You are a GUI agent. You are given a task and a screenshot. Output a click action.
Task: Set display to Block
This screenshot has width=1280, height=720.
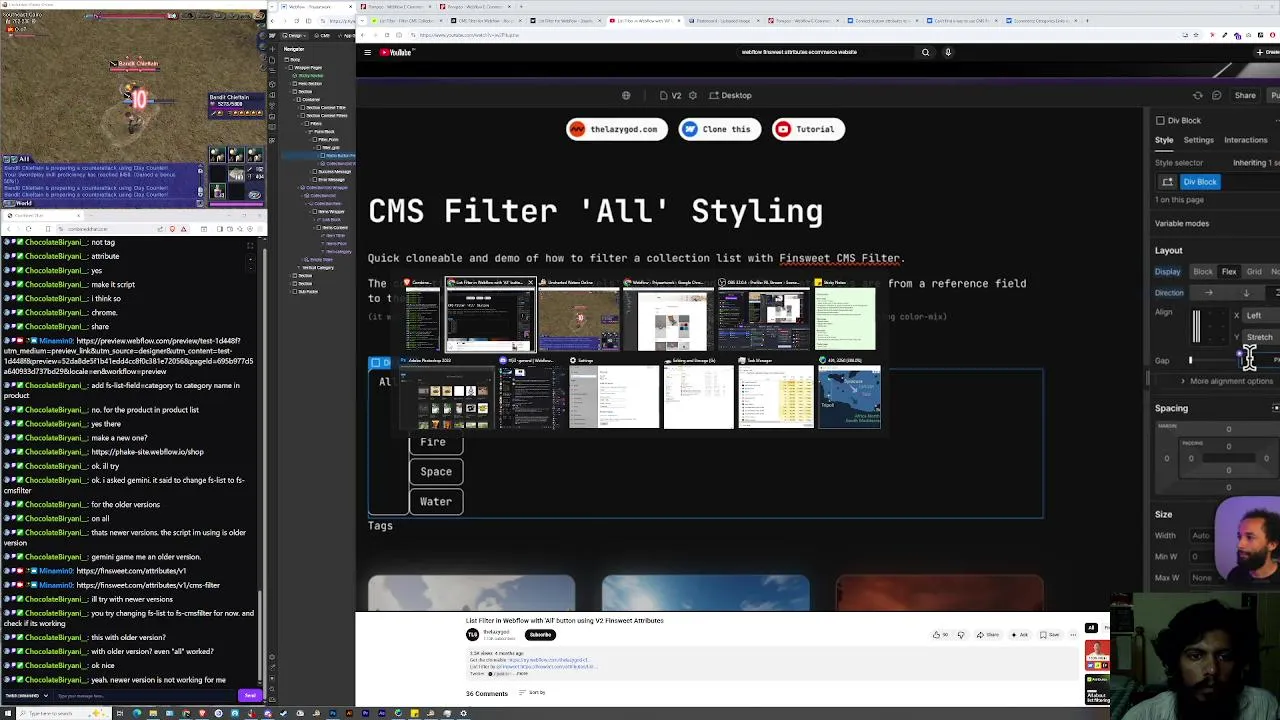pyautogui.click(x=1203, y=272)
